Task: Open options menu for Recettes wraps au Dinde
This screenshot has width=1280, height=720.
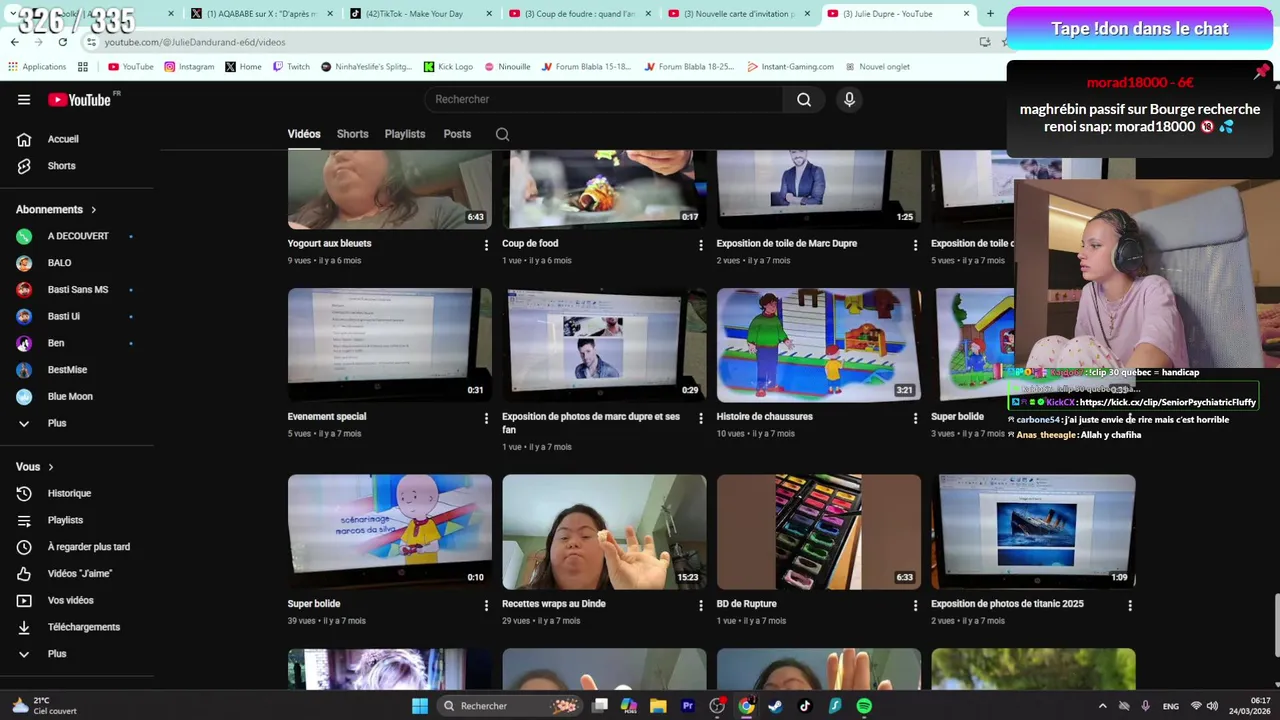Action: pyautogui.click(x=700, y=604)
